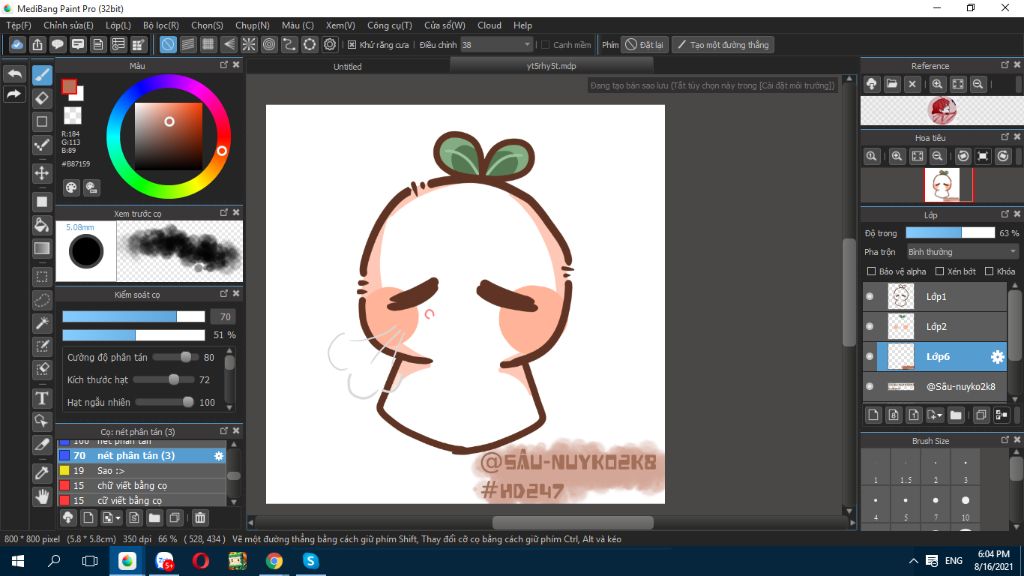
Task: Undock the Lớp layer panel
Action: [x=1005, y=214]
